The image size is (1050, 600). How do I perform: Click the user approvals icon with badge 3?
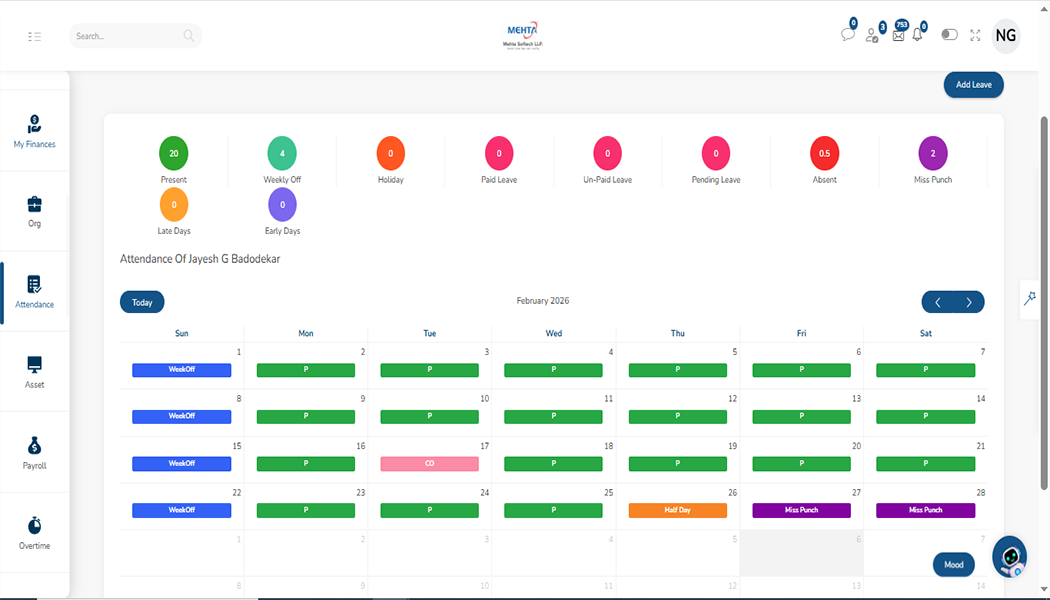(872, 35)
